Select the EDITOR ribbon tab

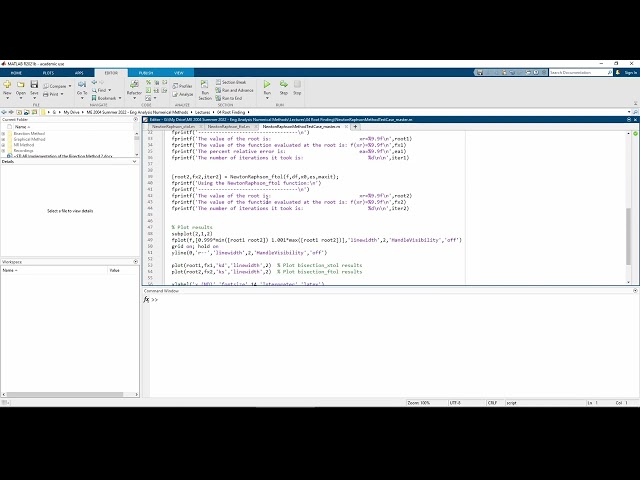click(111, 73)
